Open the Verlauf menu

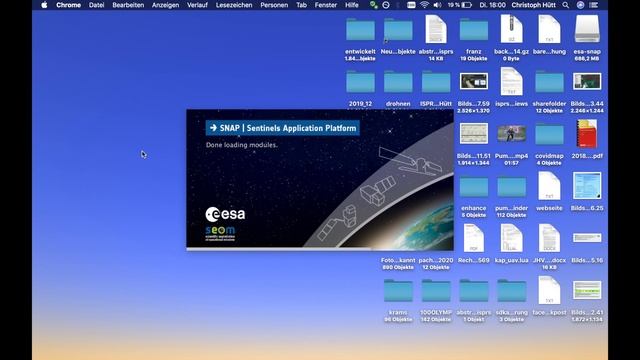point(197,5)
